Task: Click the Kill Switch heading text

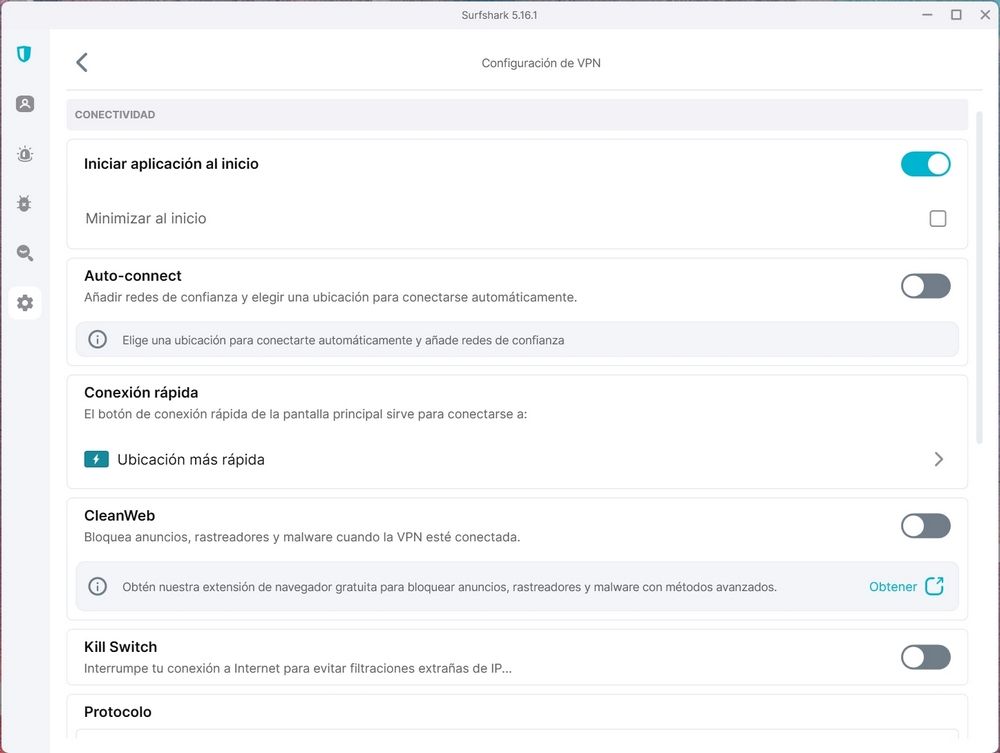Action: point(121,647)
